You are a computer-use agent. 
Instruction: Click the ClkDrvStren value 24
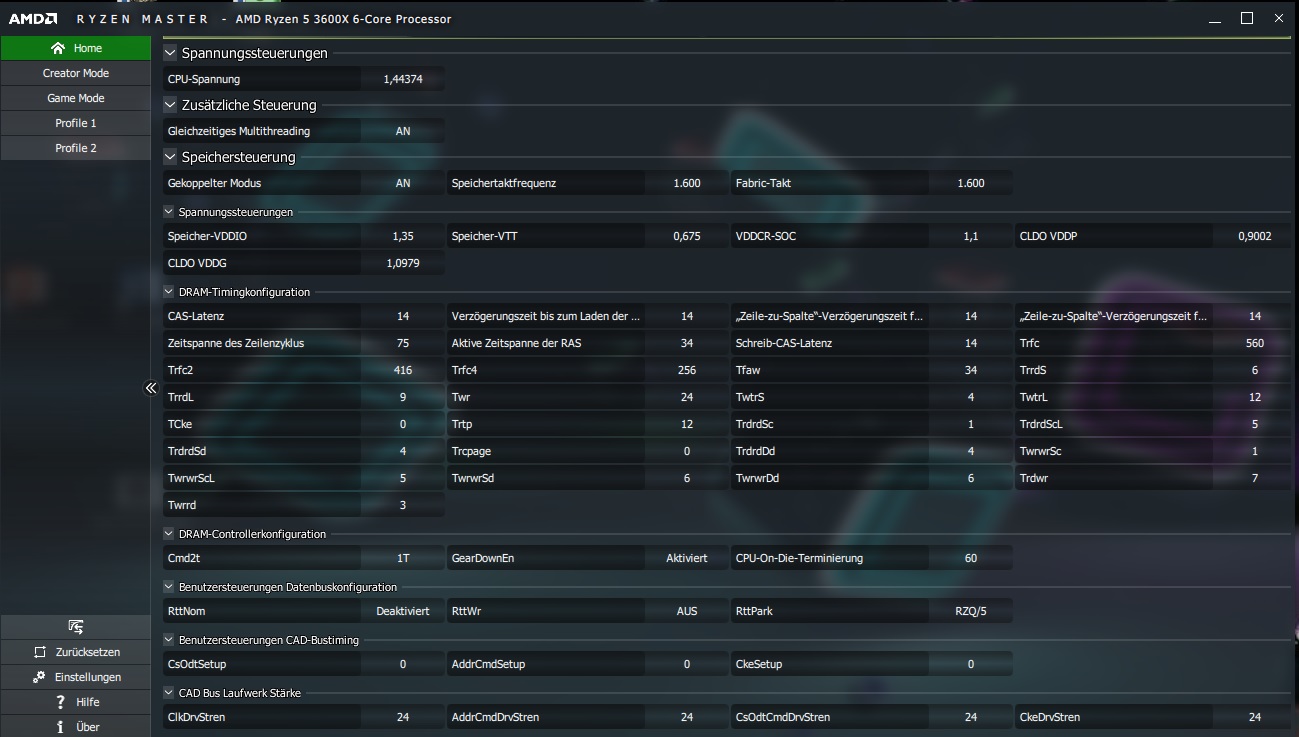(403, 717)
